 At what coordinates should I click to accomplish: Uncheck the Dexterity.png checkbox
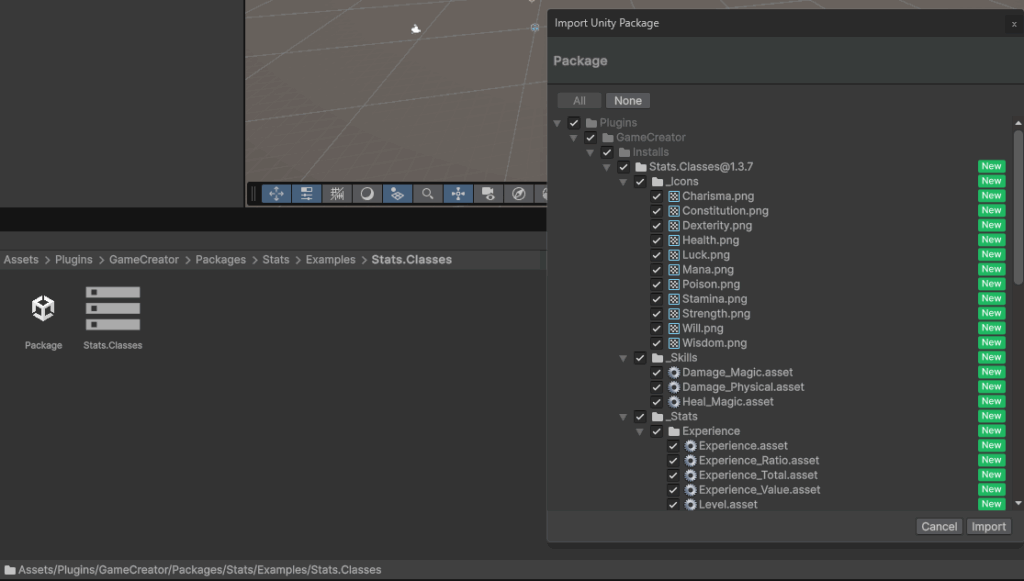click(x=656, y=225)
